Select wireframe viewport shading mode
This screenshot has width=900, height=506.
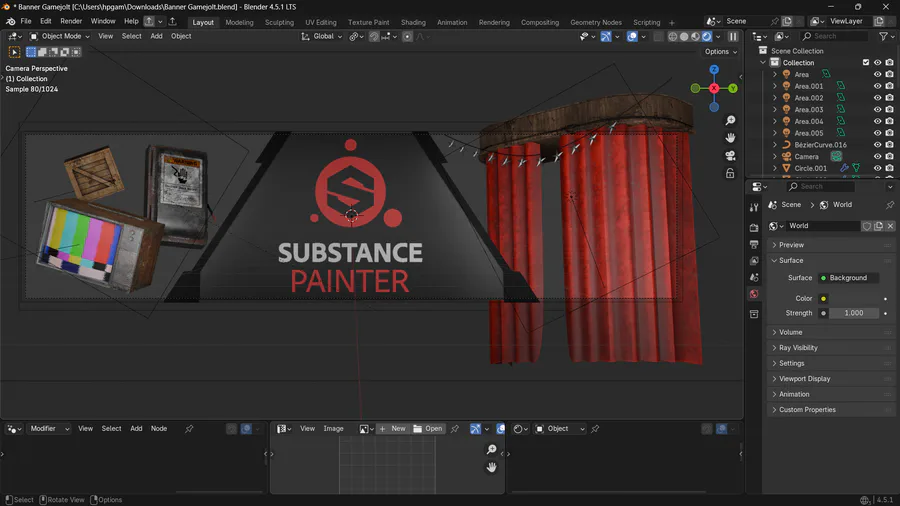[673, 36]
